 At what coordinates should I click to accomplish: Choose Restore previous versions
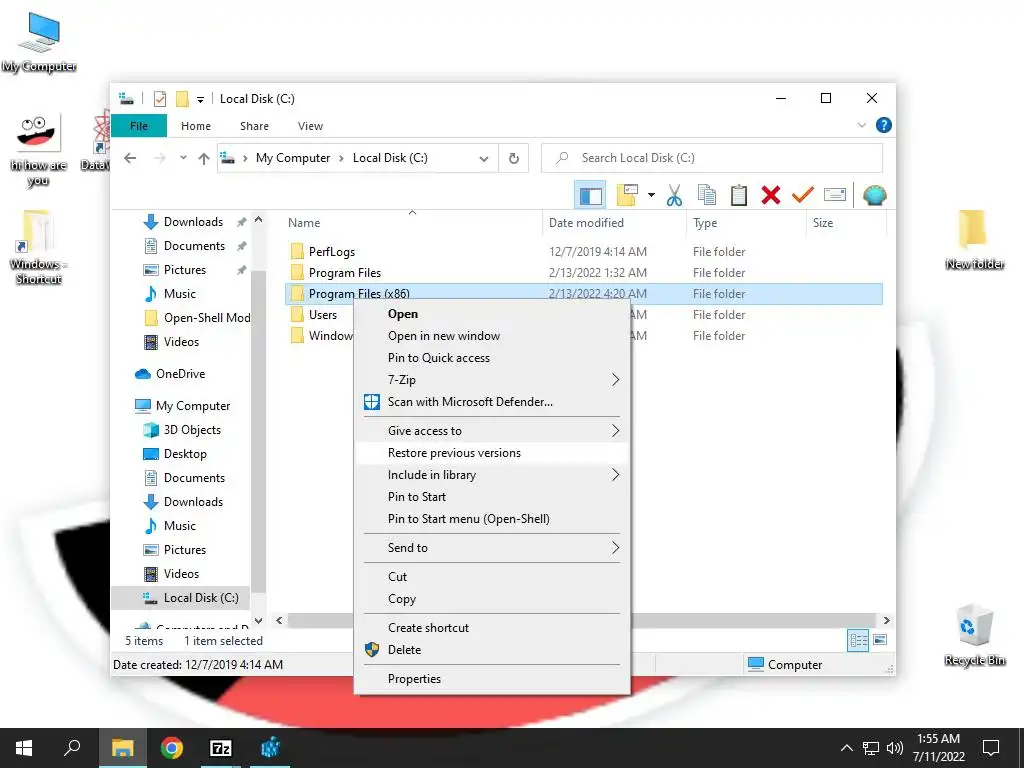[x=492, y=453]
